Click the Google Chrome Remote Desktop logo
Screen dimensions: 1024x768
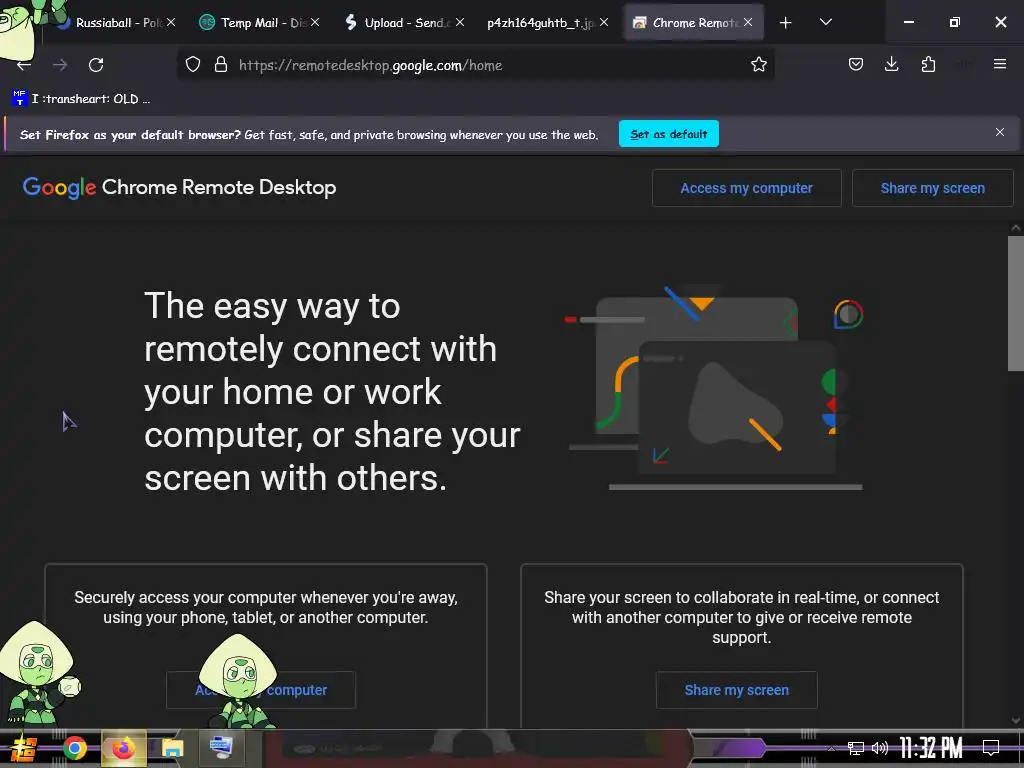[180, 187]
